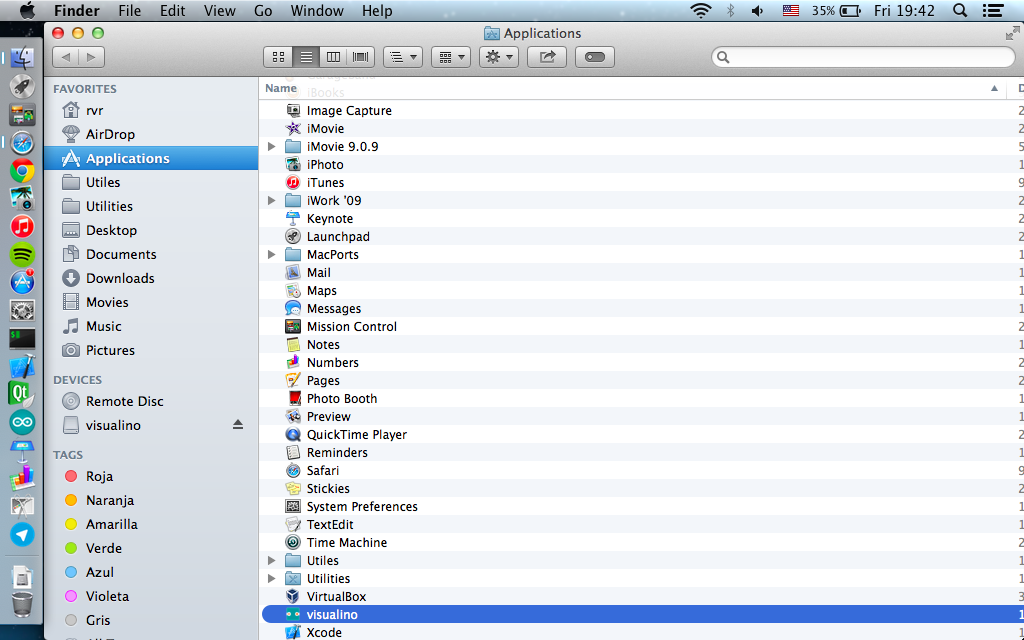Open Terminal from the Dock
This screenshot has height=640, width=1024.
coord(22,338)
